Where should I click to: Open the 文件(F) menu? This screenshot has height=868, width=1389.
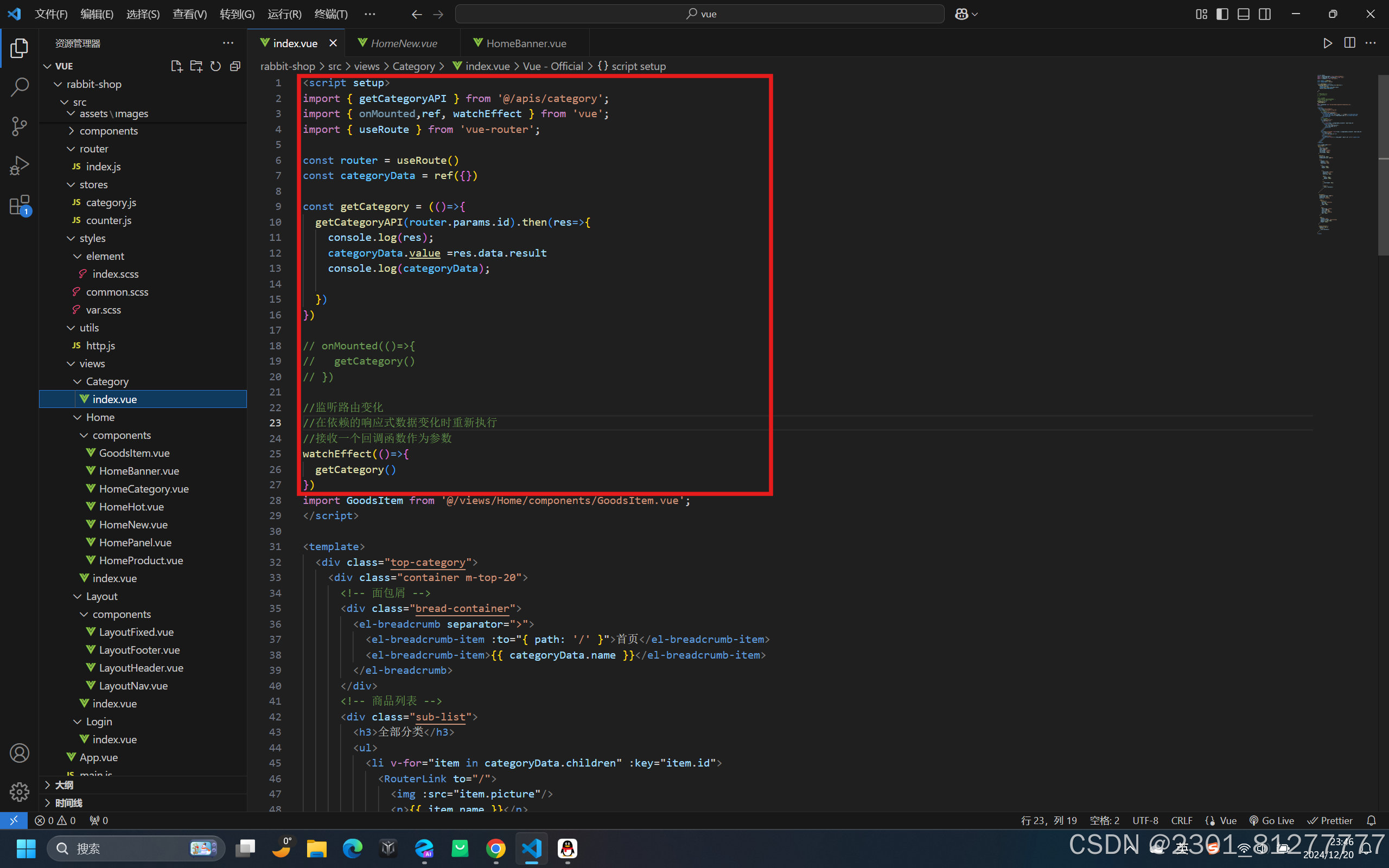pos(51,14)
